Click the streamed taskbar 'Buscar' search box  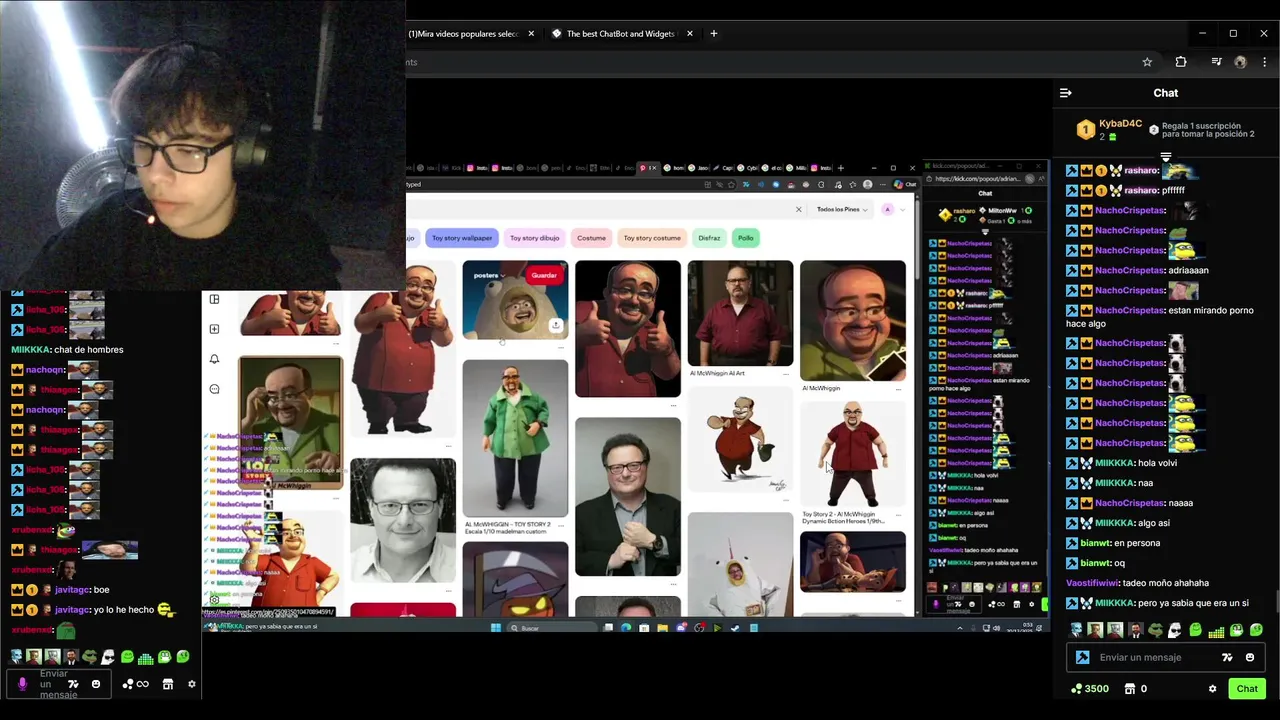553,628
